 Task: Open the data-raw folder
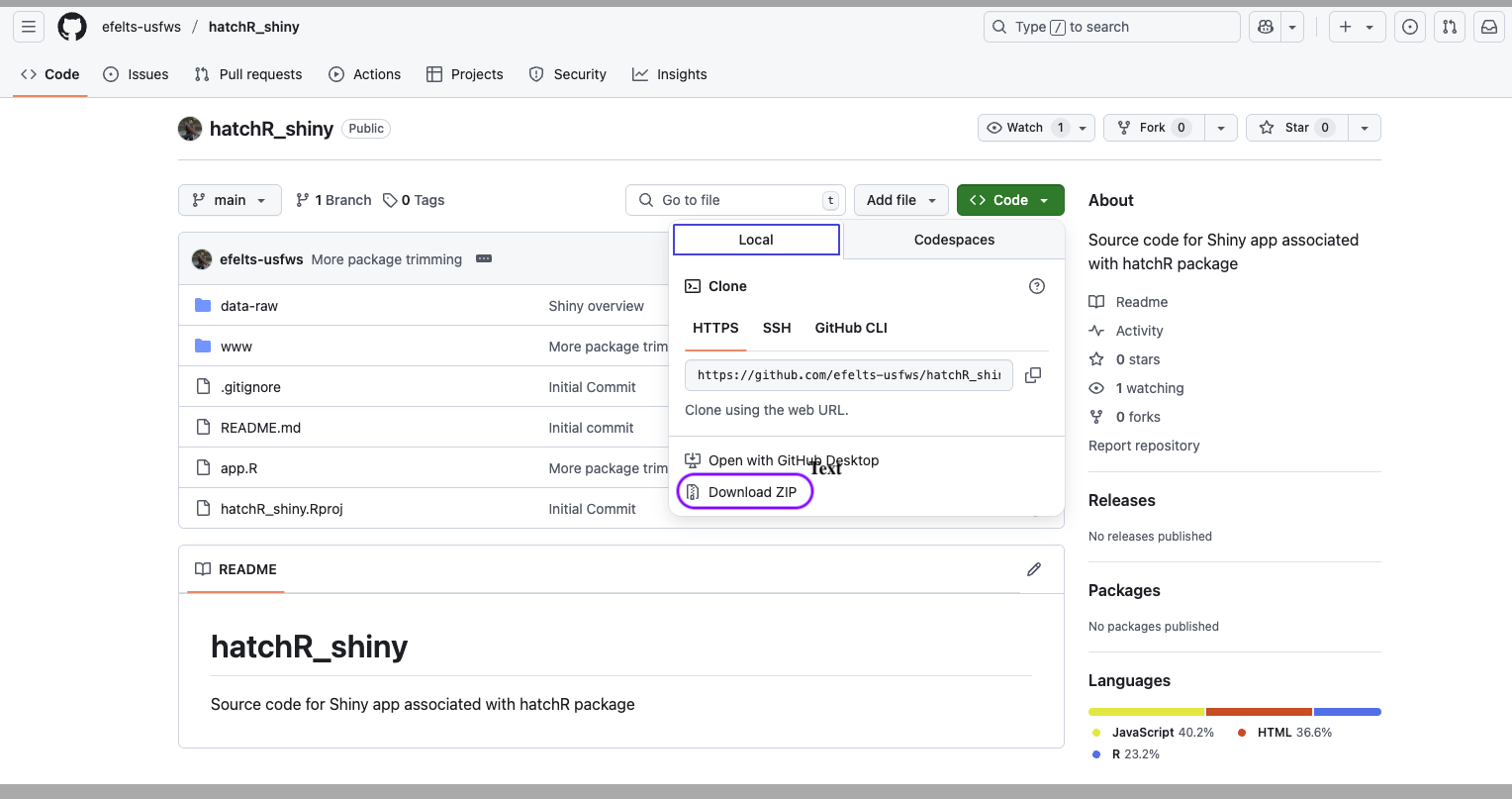click(249, 306)
